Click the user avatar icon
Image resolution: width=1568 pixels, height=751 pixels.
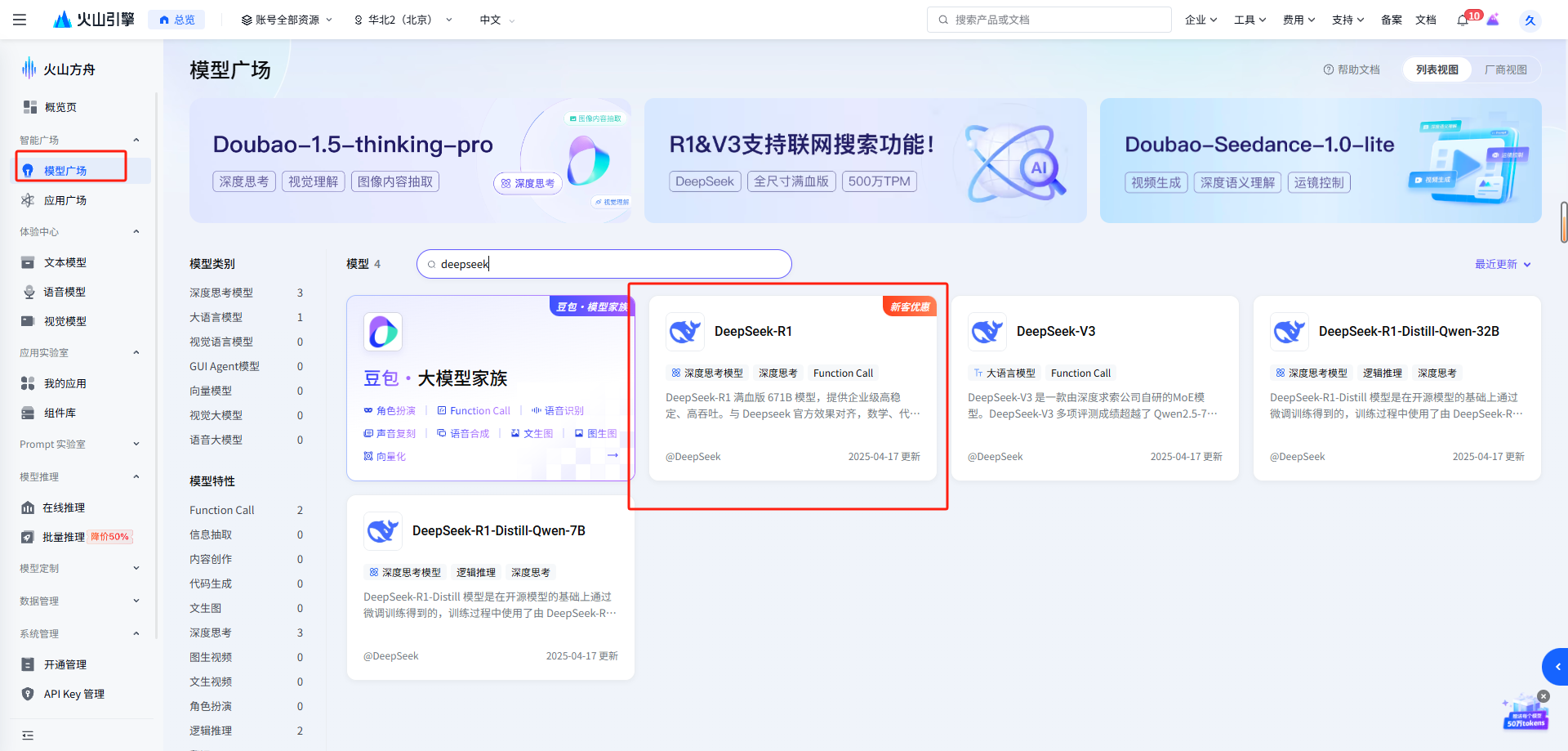(1530, 20)
